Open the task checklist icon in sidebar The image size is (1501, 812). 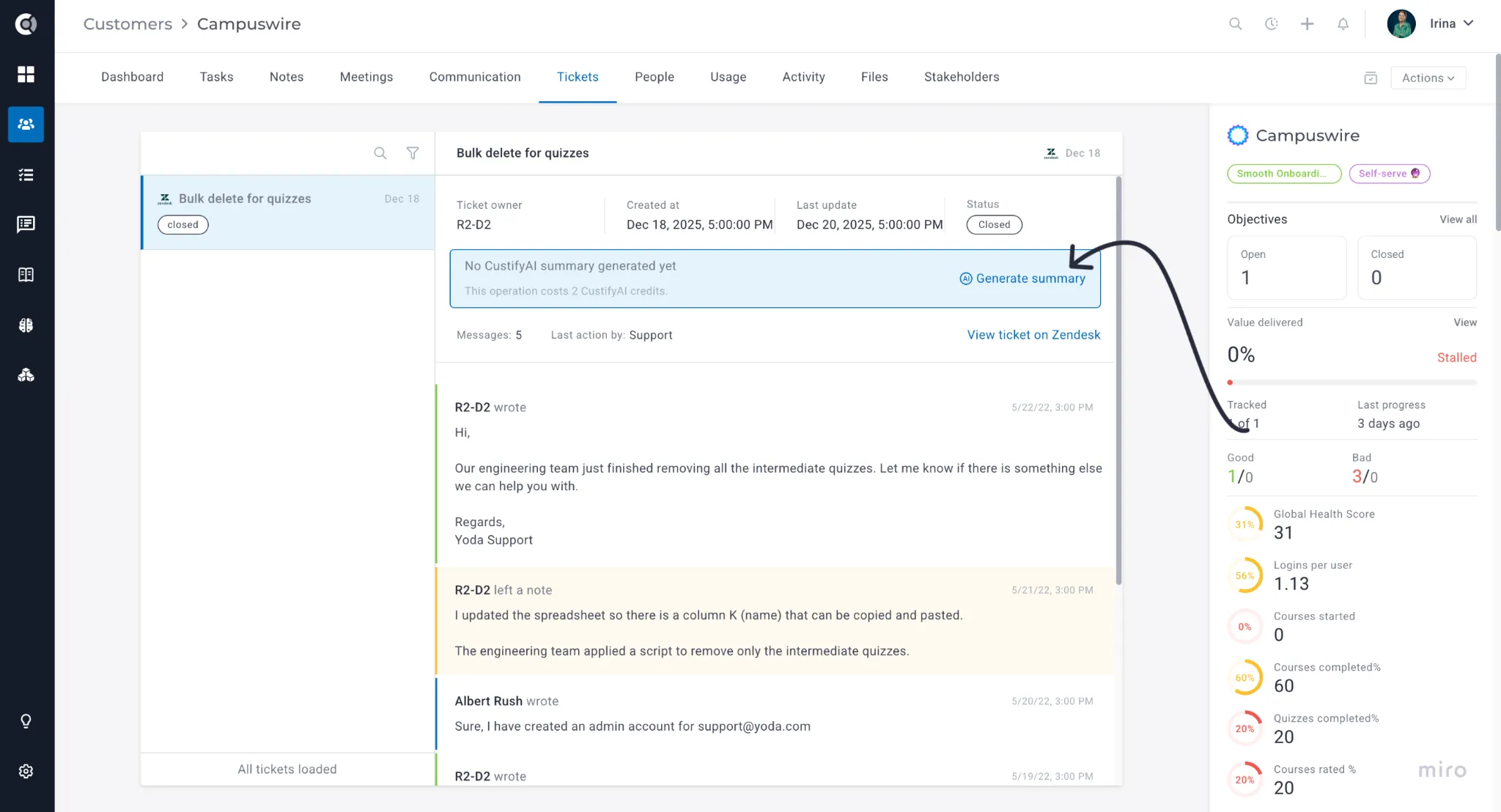tap(26, 174)
